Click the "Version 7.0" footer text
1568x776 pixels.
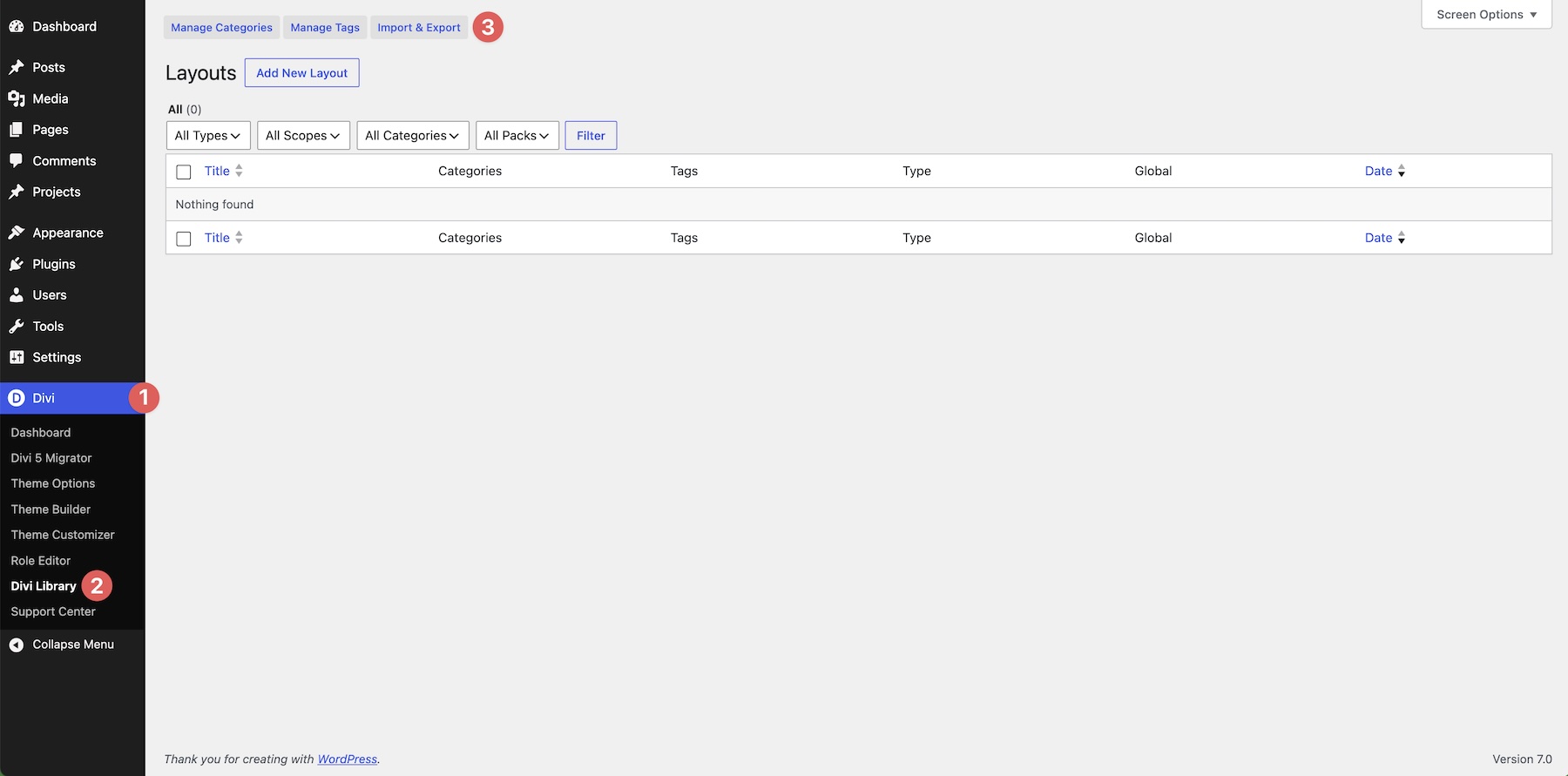click(x=1523, y=759)
